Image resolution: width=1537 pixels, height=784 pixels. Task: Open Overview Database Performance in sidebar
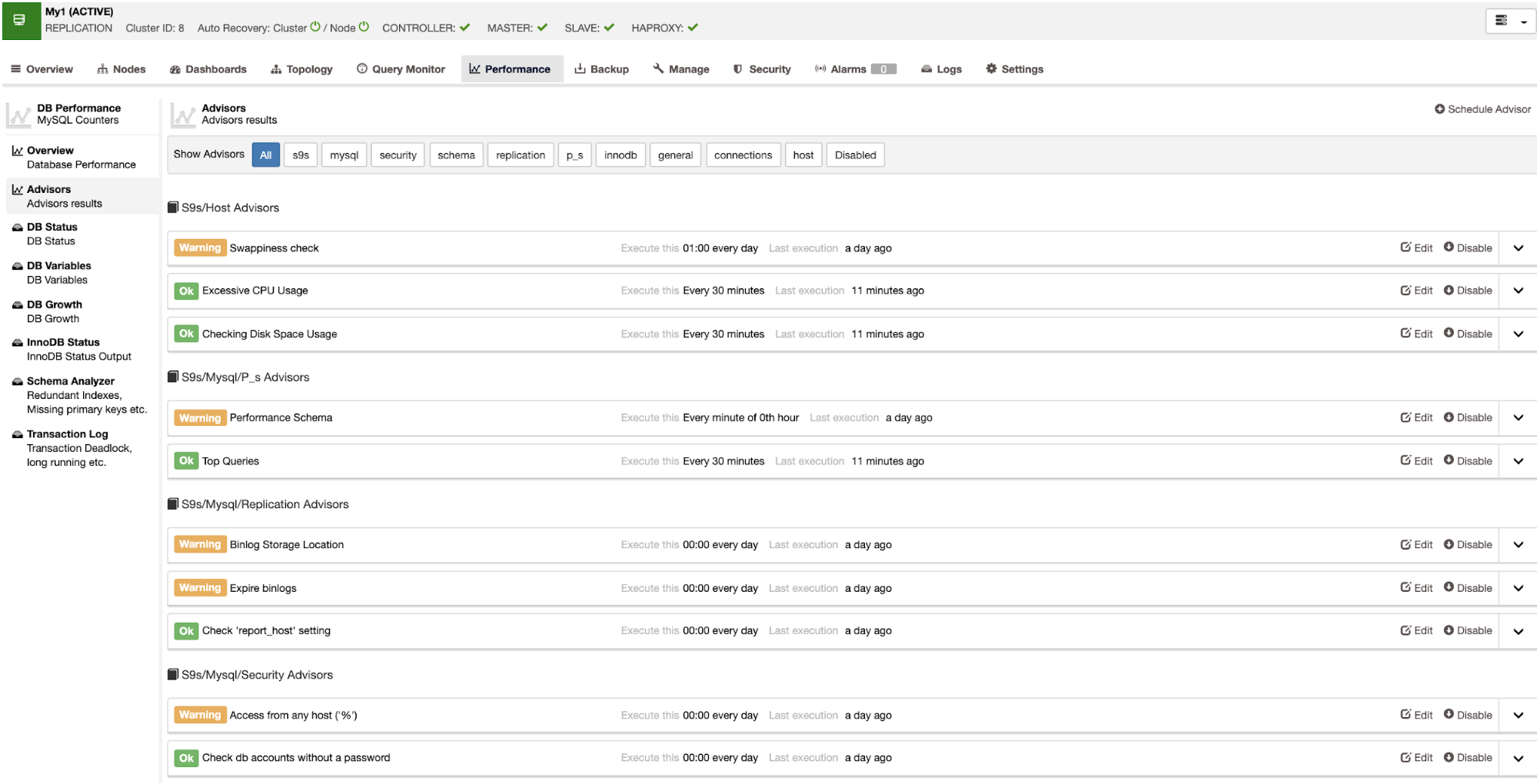click(x=81, y=158)
